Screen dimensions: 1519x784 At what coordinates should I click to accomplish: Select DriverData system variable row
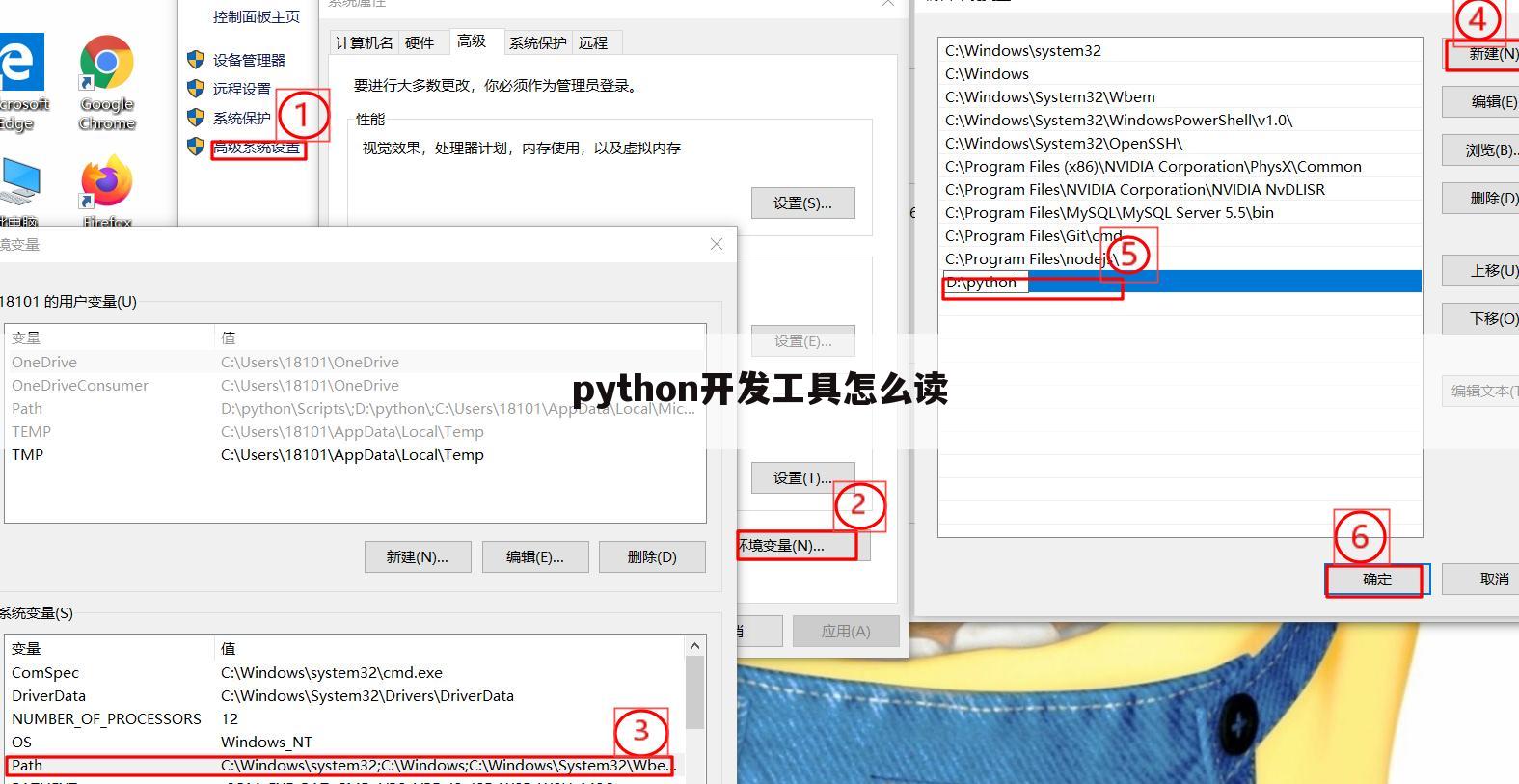click(x=345, y=695)
